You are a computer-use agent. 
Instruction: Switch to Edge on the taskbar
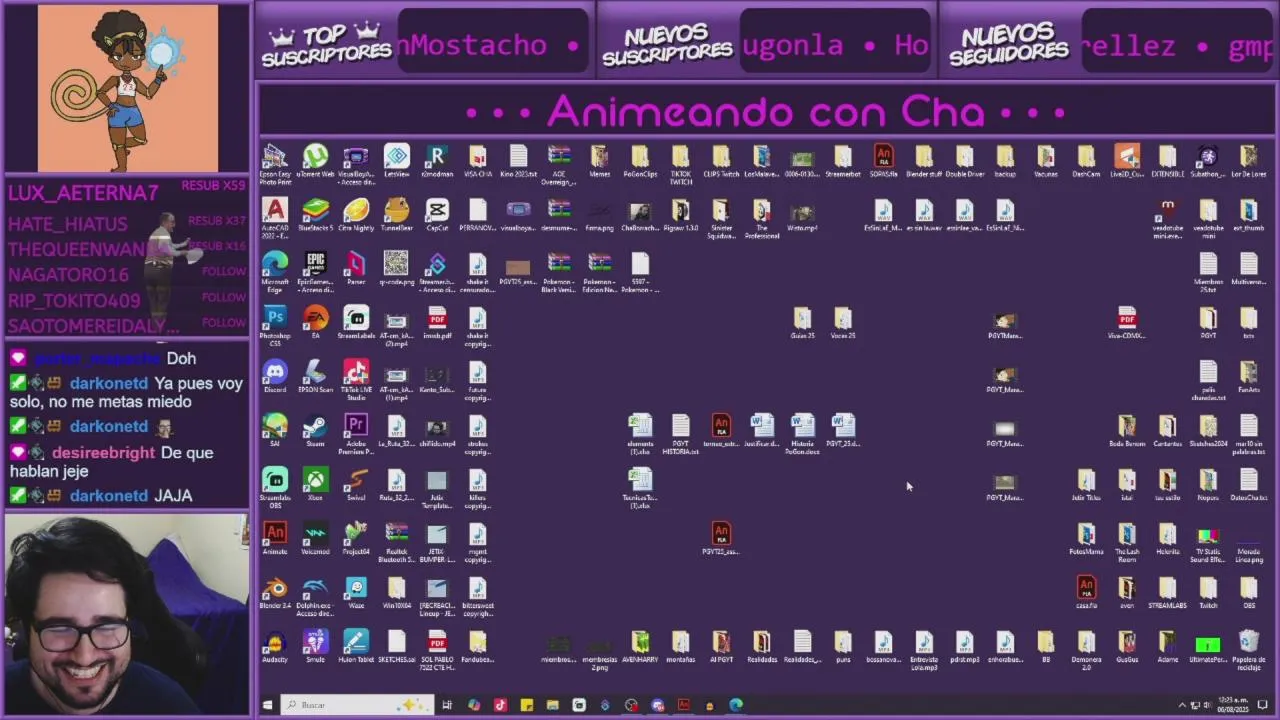click(x=736, y=705)
